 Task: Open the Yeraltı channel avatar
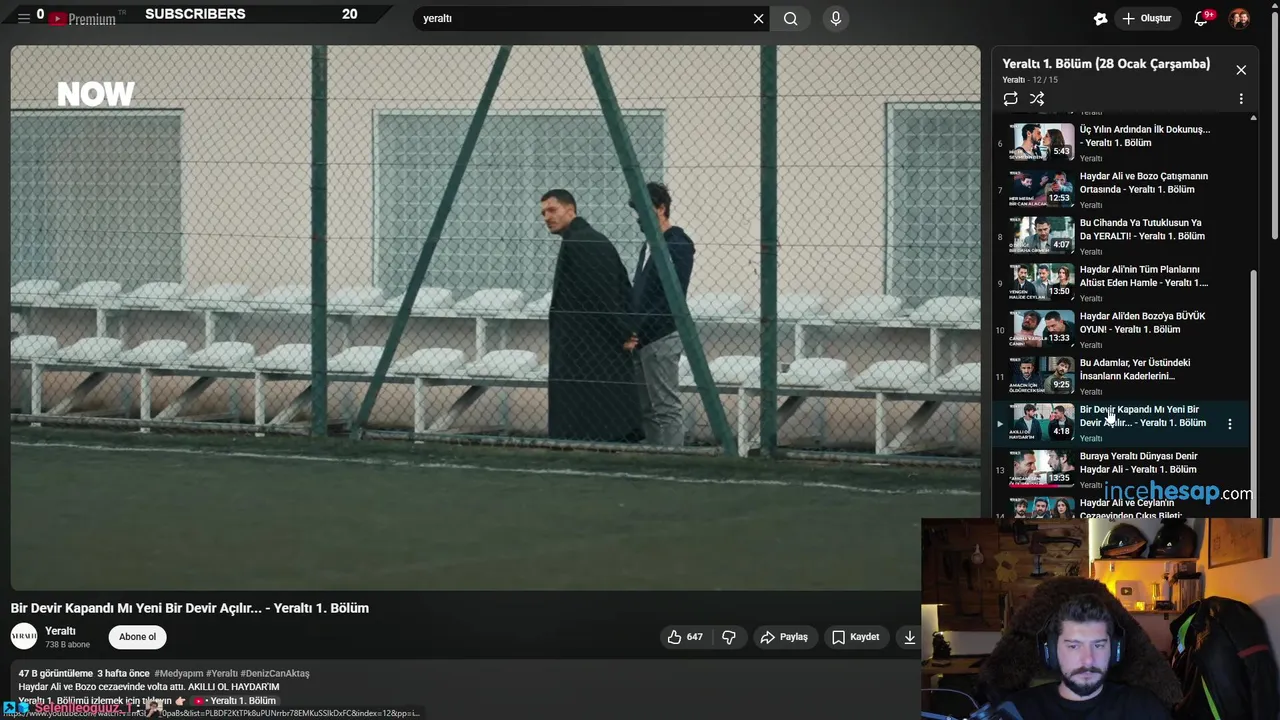(24, 636)
